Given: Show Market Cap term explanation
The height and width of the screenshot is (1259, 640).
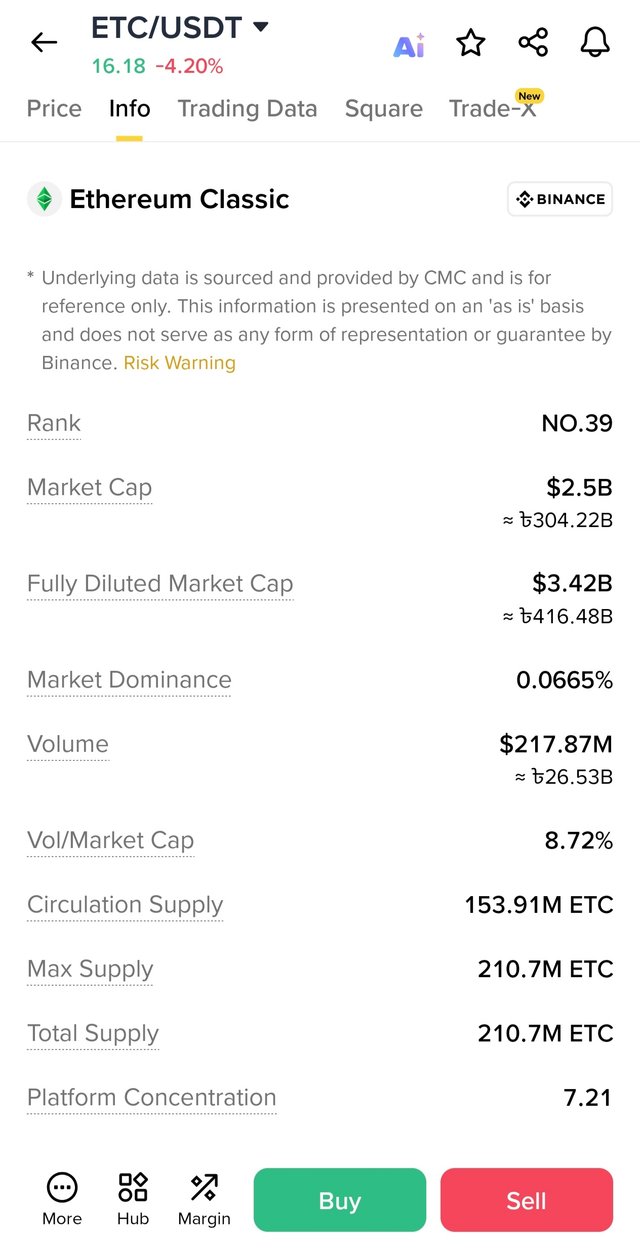Looking at the screenshot, I should click(x=89, y=488).
